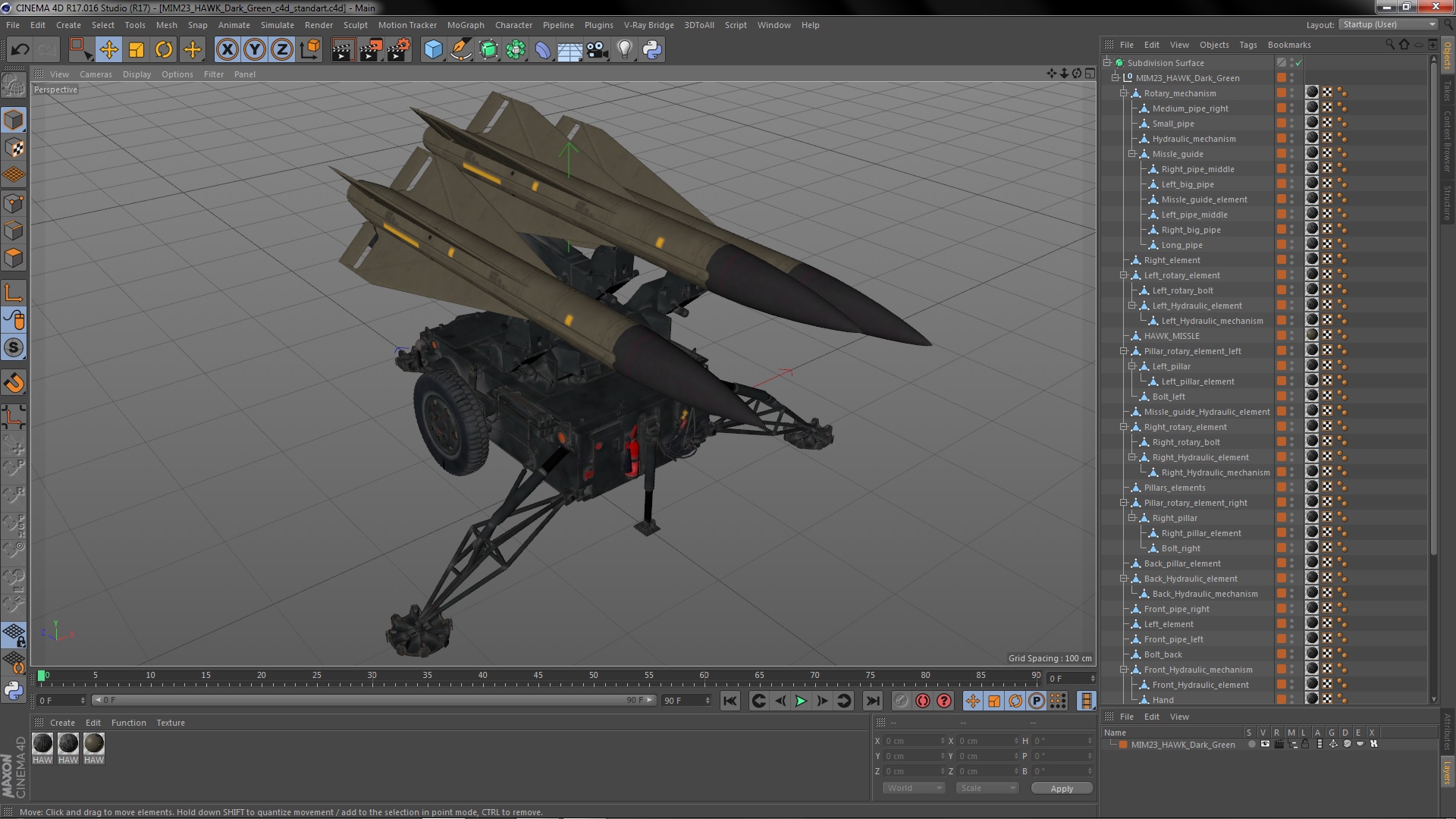Open the deformer objects icon

(543, 50)
